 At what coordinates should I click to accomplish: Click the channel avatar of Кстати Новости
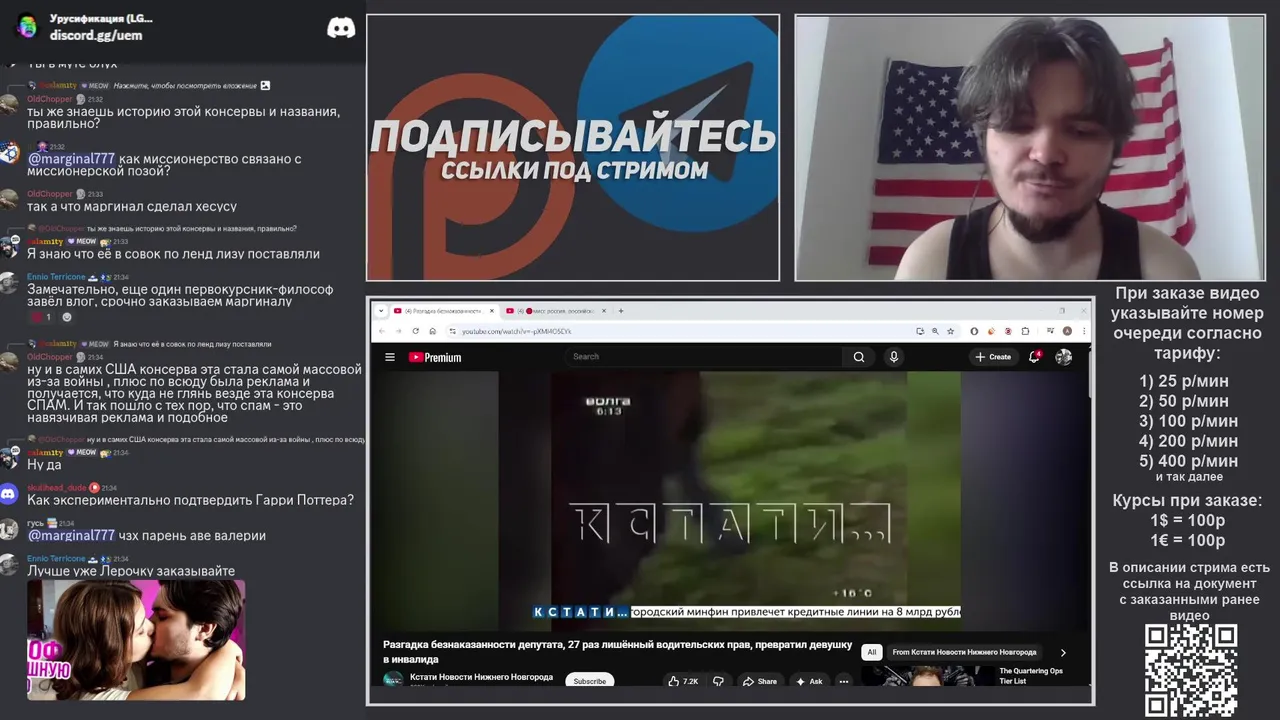pos(393,679)
